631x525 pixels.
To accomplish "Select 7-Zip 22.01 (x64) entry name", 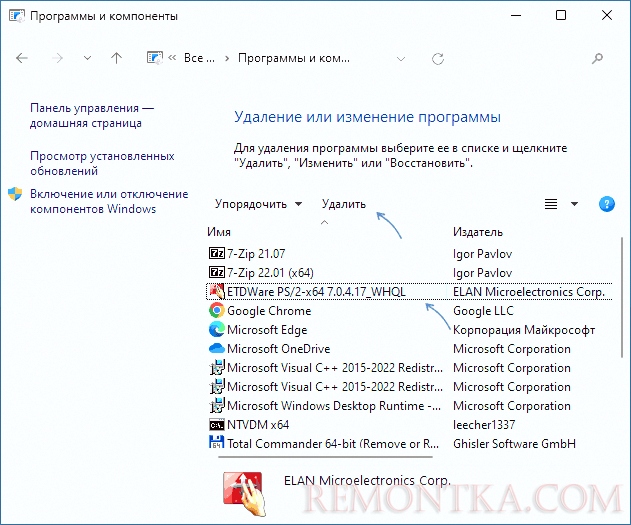I will 270,273.
